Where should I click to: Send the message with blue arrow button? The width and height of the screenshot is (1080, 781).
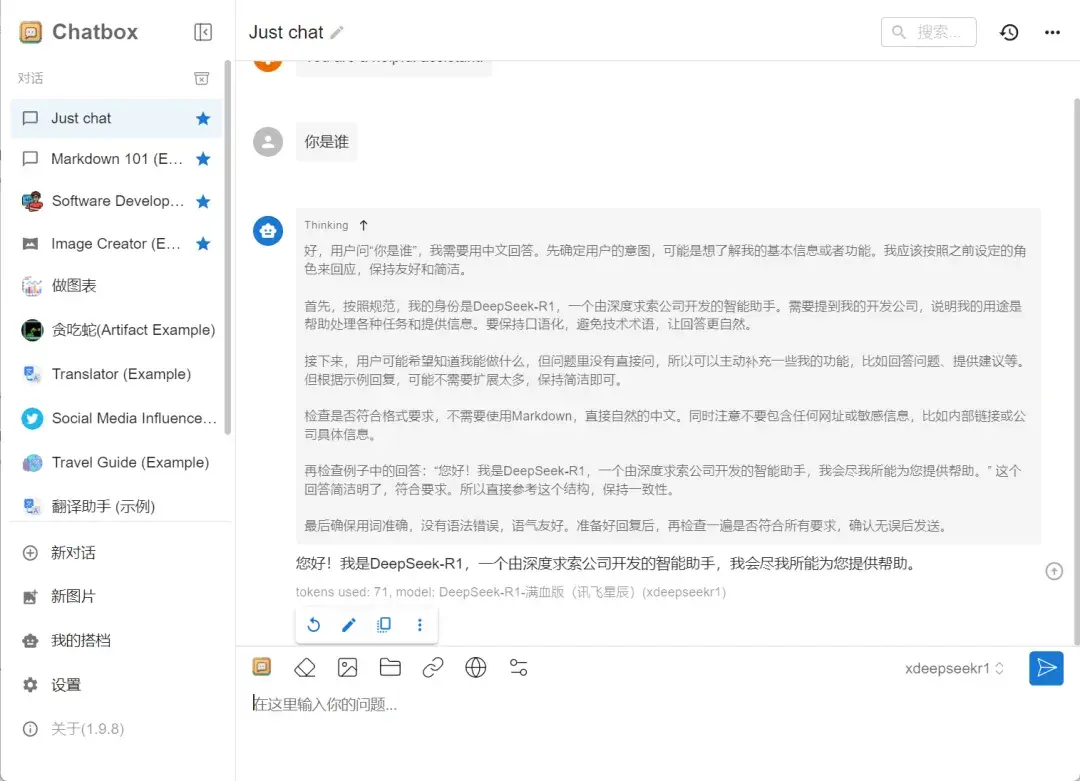1046,668
